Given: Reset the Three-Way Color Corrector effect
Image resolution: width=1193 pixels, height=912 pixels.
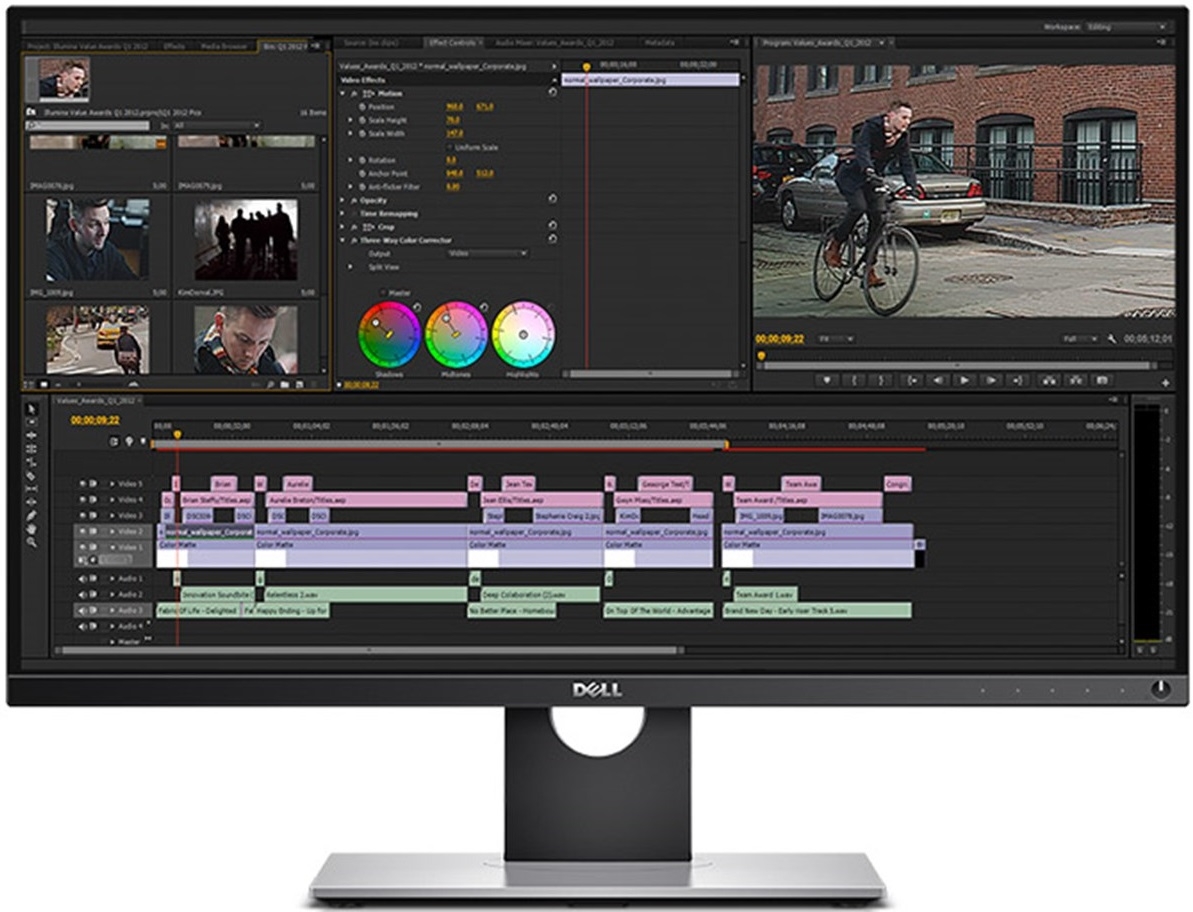Looking at the screenshot, I should point(552,239).
